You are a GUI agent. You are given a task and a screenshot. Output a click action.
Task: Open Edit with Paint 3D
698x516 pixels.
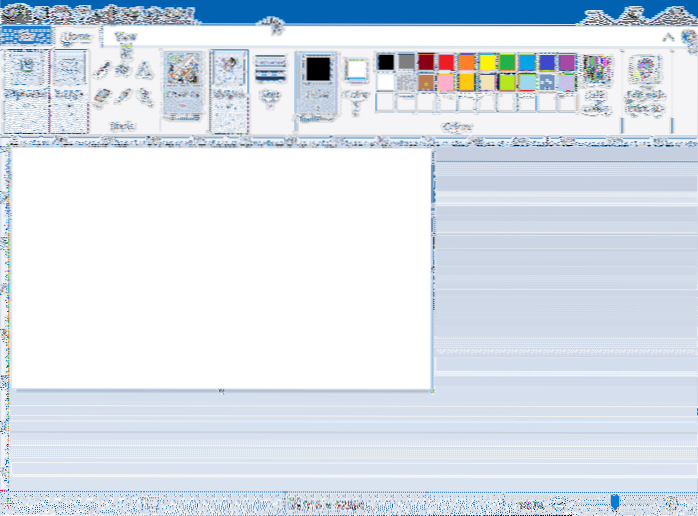click(644, 80)
